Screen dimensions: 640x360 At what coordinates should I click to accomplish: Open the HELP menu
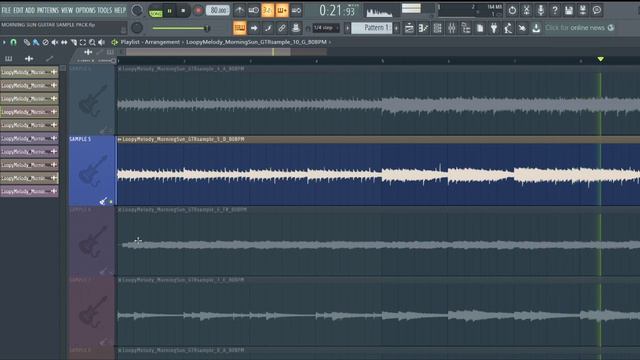120,10
